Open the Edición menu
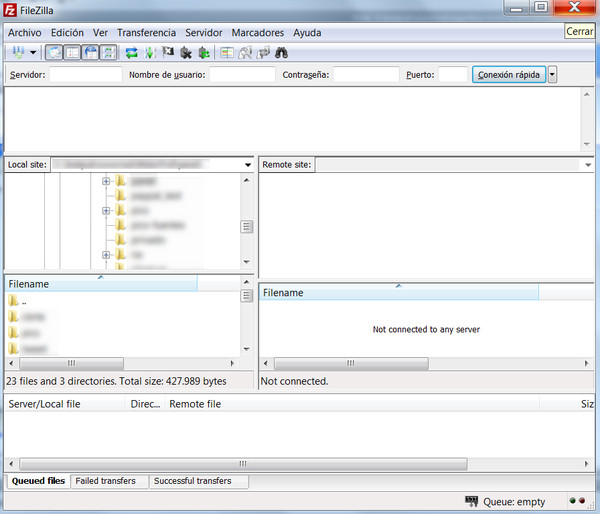The height and width of the screenshot is (514, 600). (67, 33)
